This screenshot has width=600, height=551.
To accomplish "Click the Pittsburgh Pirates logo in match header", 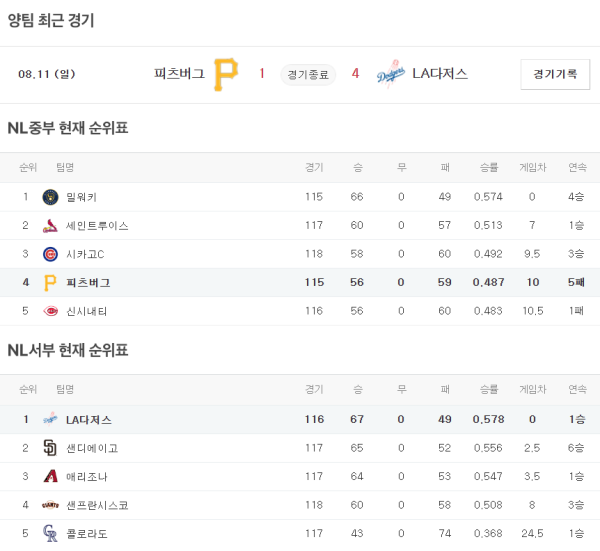I will [x=226, y=74].
